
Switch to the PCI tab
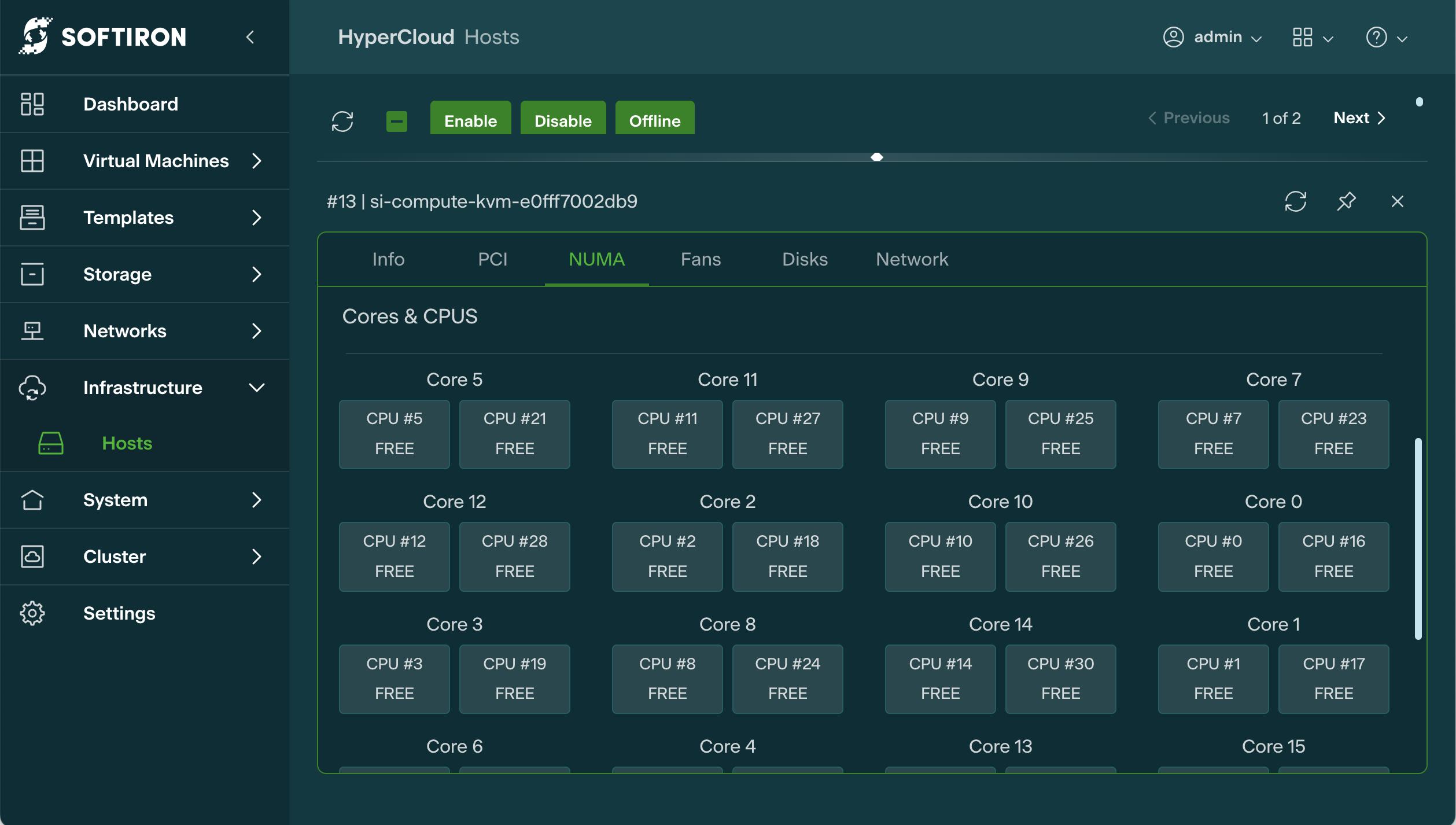tap(492, 259)
